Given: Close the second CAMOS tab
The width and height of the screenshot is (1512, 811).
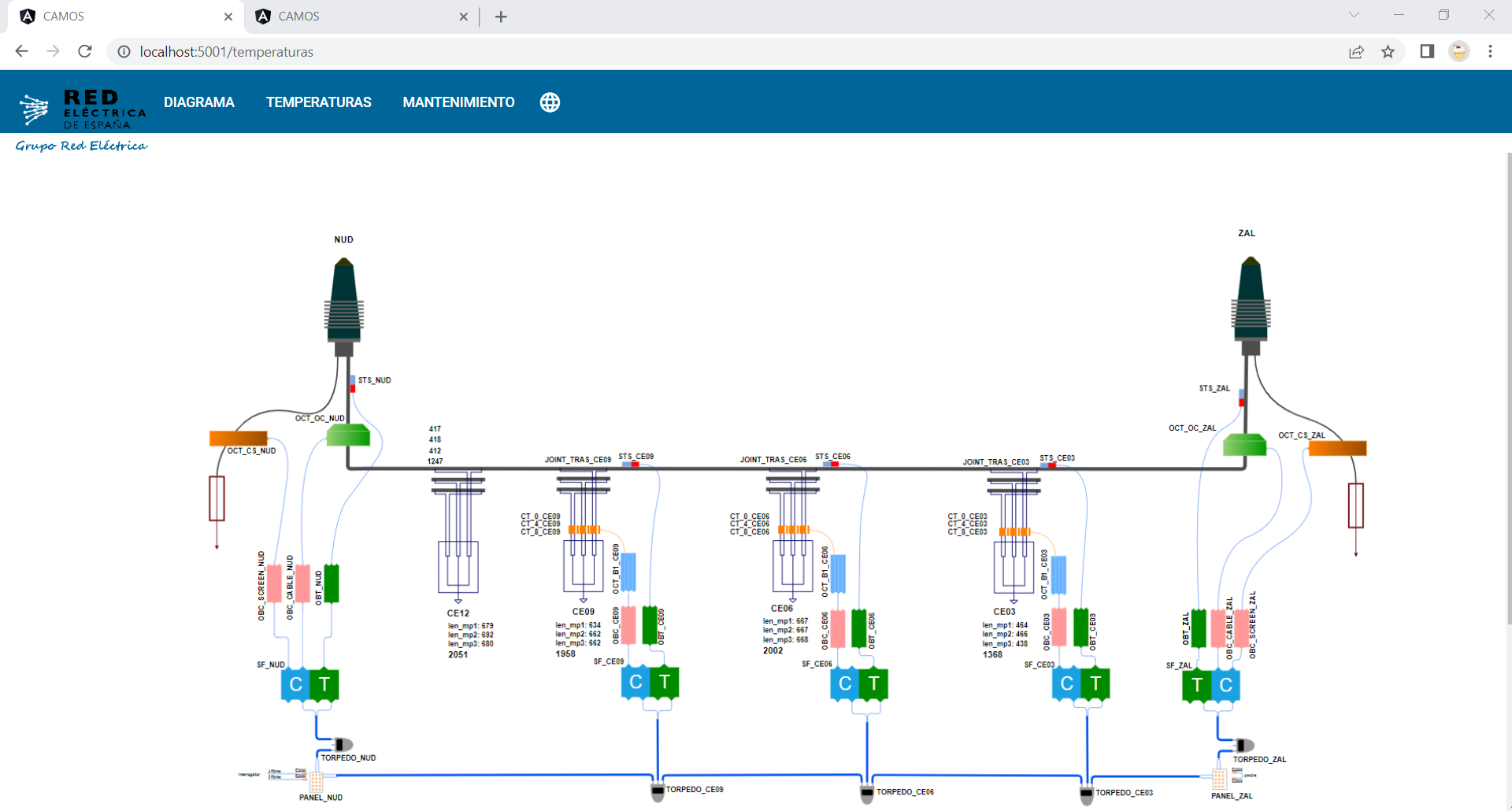Looking at the screenshot, I should pyautogui.click(x=463, y=17).
